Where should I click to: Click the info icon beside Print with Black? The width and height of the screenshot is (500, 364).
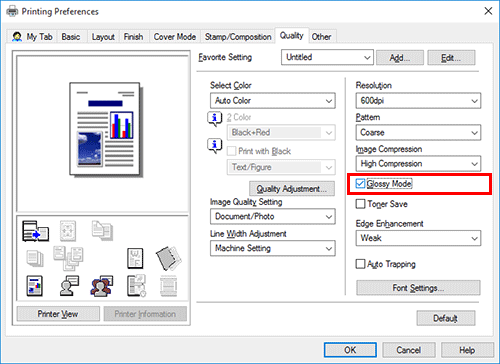215,146
